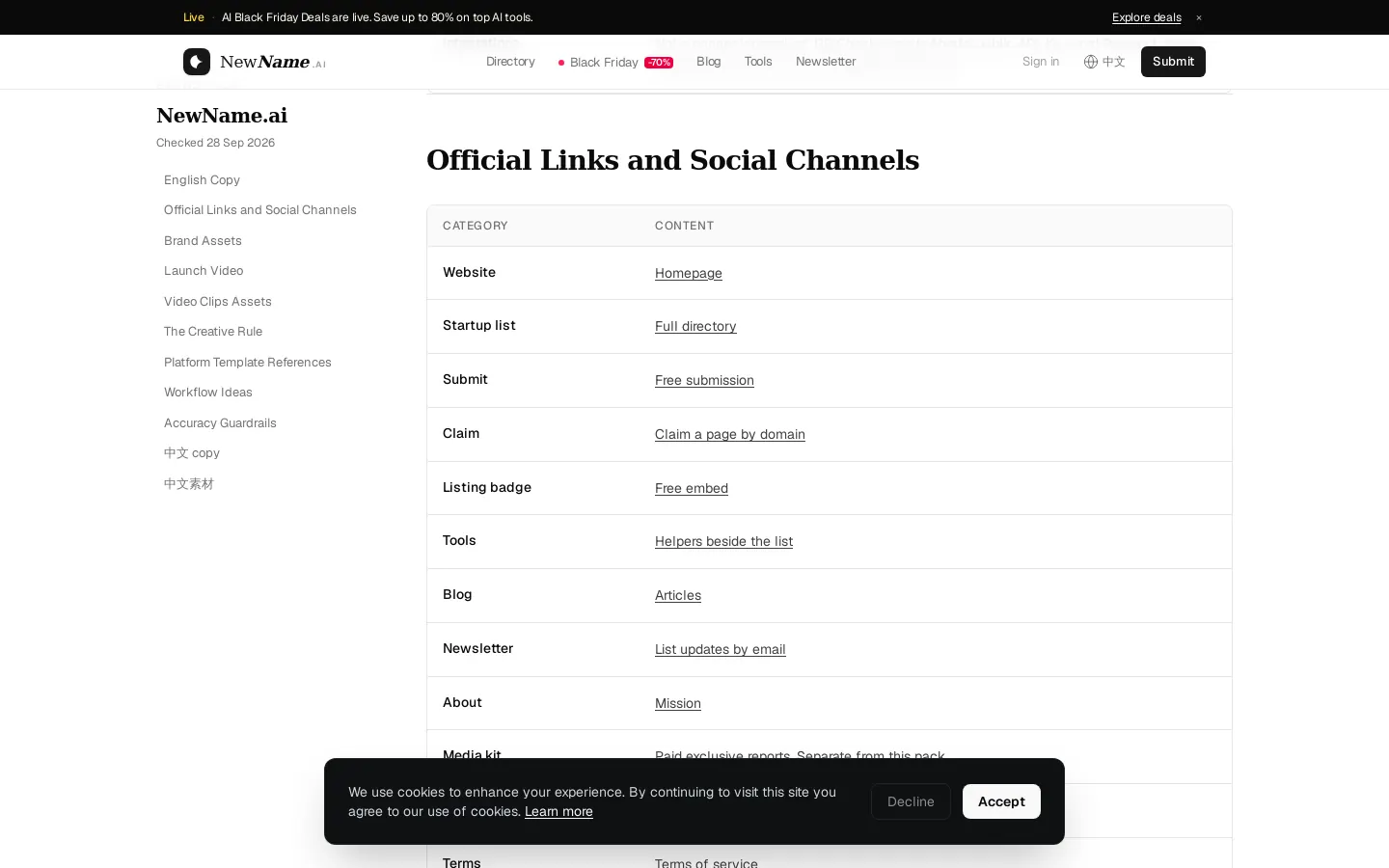Accept cookies in the consent banner
Image resolution: width=1389 pixels, height=868 pixels.
tap(1001, 801)
